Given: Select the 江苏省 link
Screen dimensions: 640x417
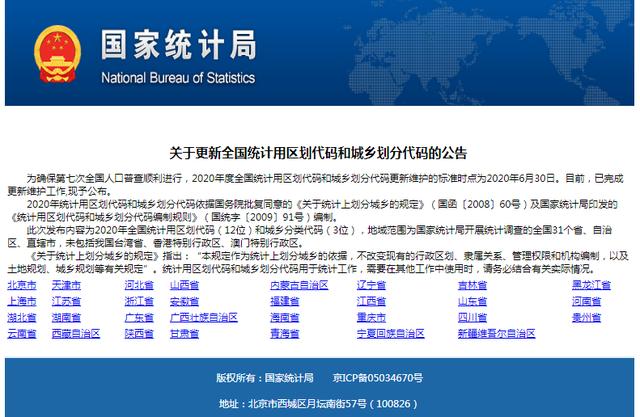Looking at the screenshot, I should (x=66, y=302).
